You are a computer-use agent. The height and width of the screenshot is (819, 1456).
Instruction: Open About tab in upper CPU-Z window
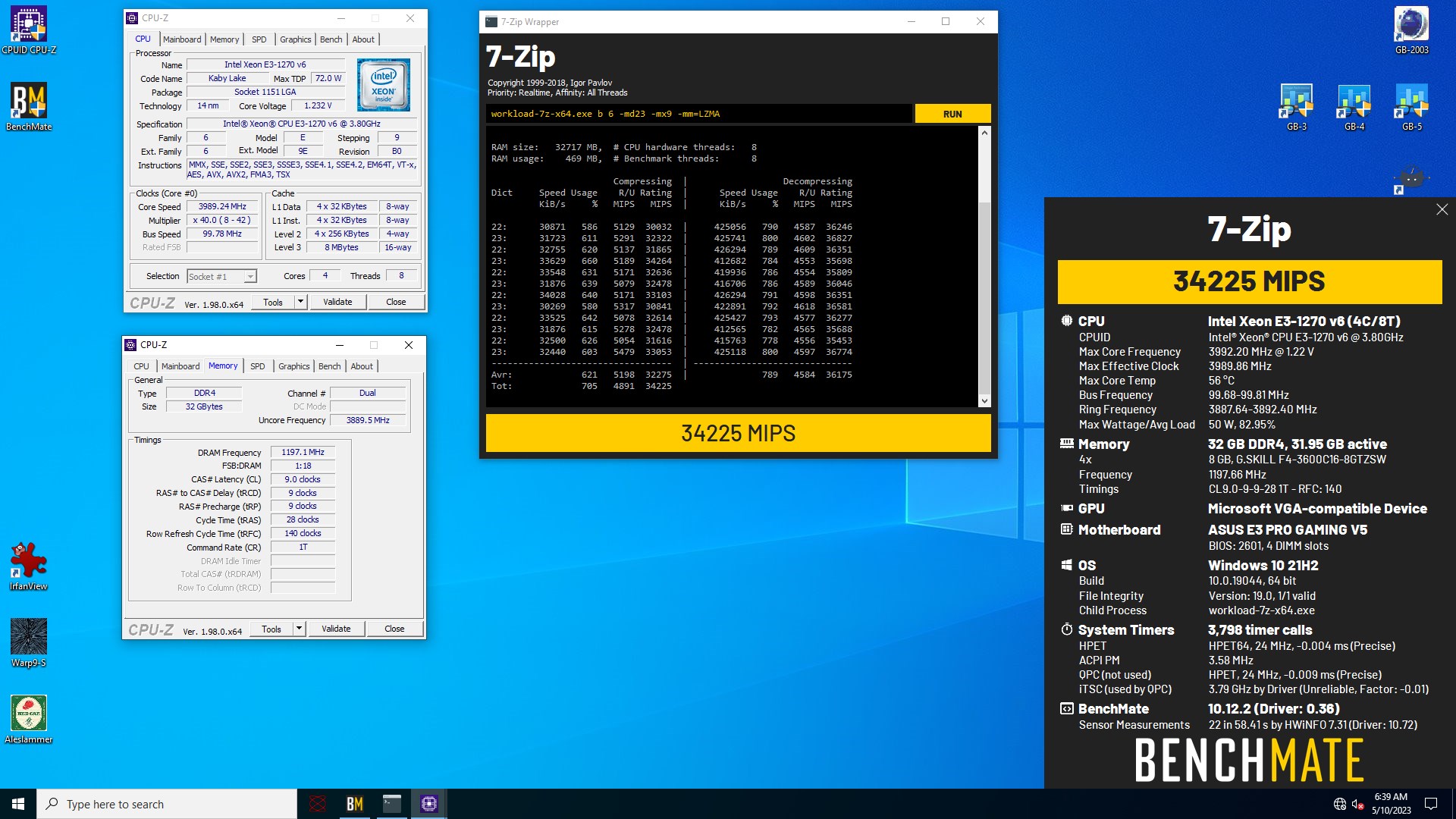(363, 39)
